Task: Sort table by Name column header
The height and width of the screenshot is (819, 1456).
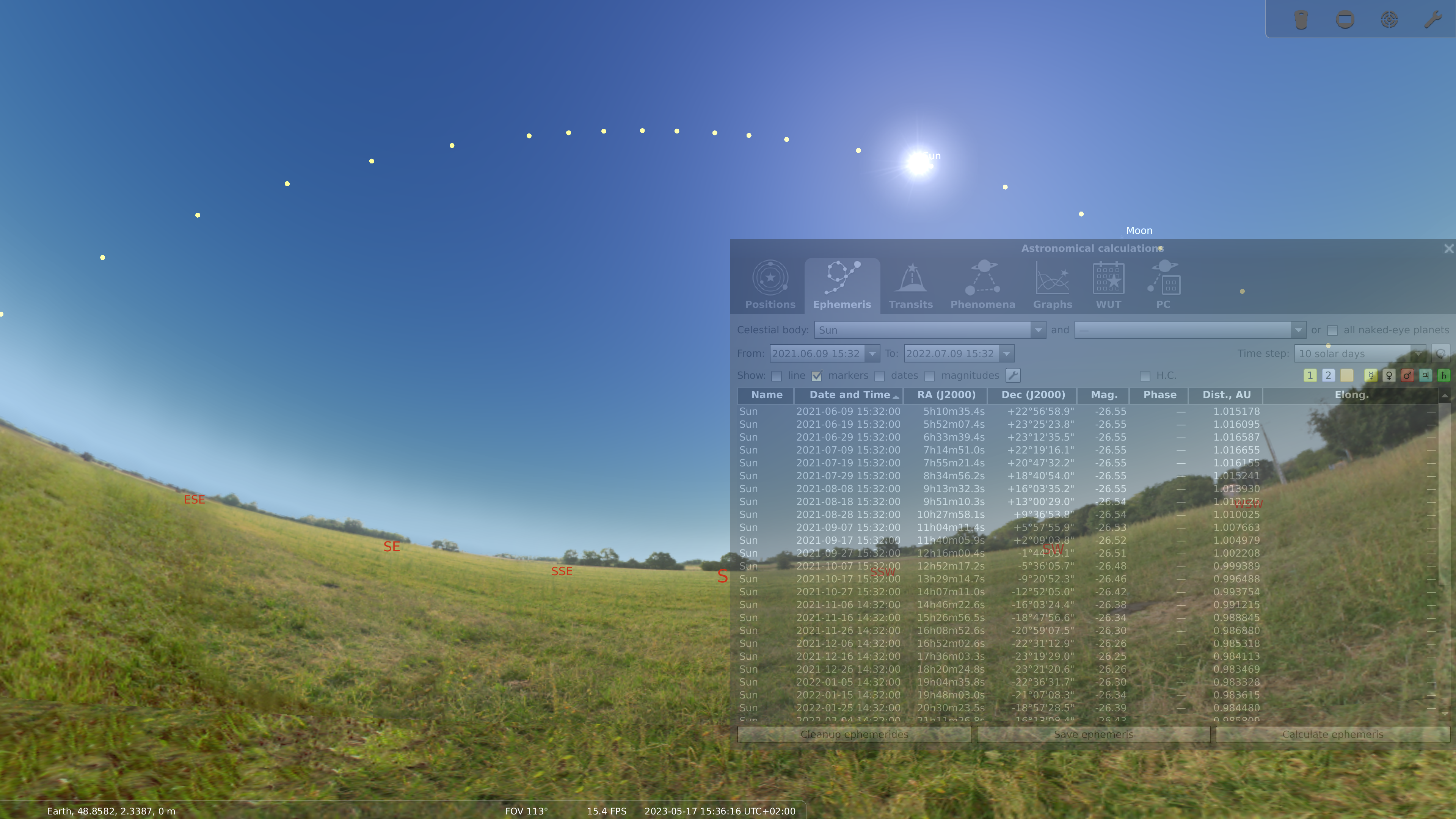Action: pos(766,395)
